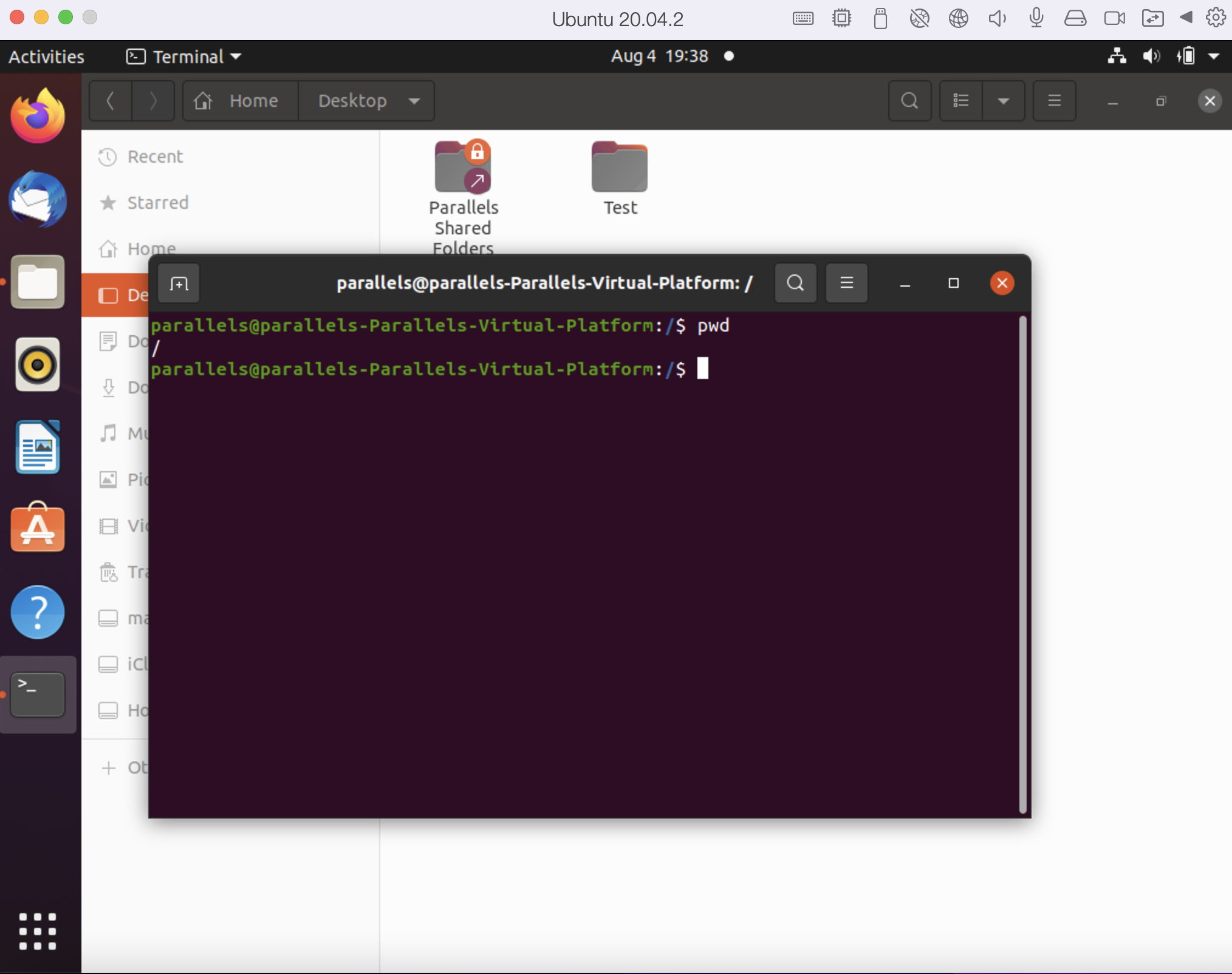Click the Pictures icon in Files sidebar
The height and width of the screenshot is (974, 1232).
point(108,480)
